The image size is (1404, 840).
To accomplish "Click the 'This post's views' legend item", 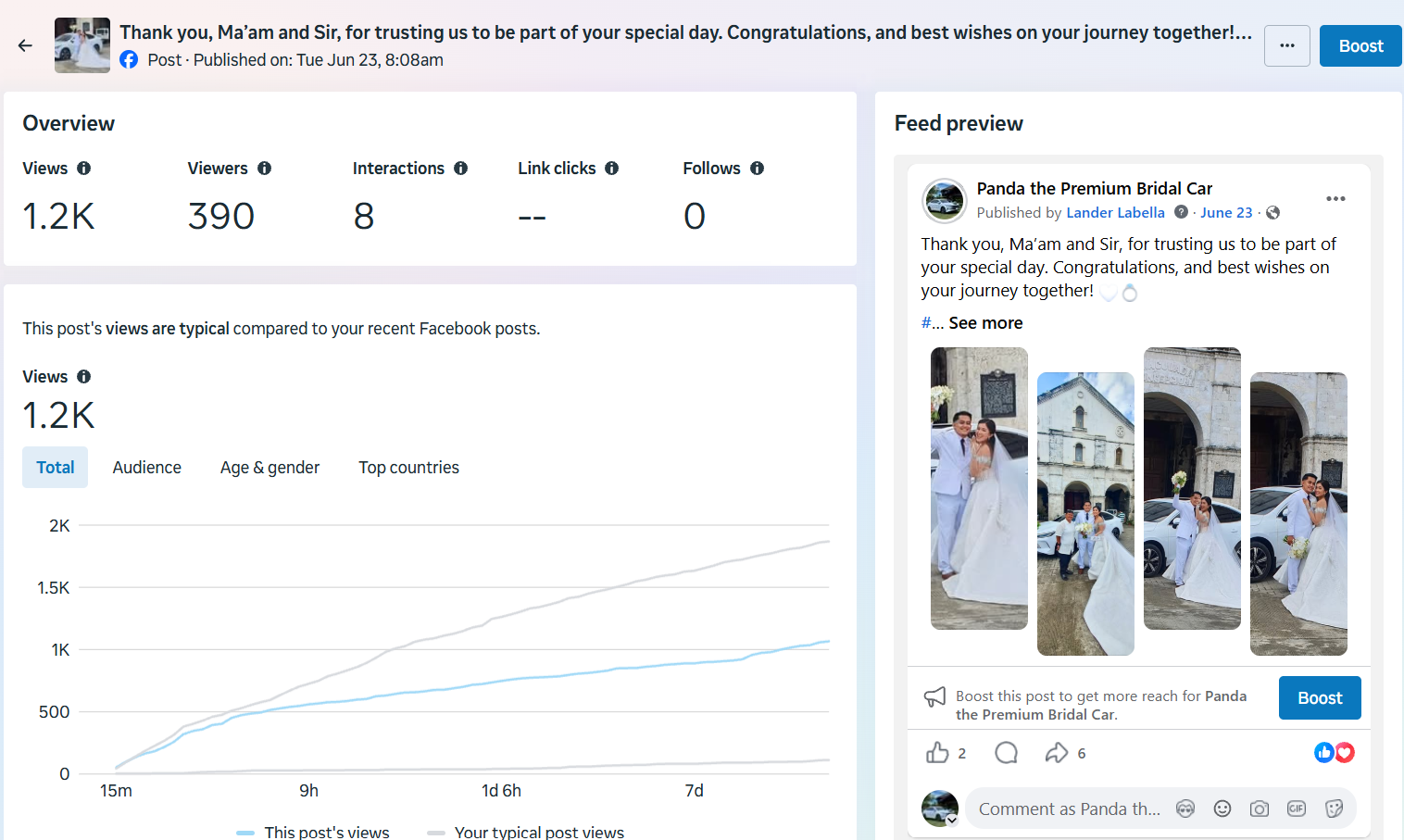I will tap(313, 832).
